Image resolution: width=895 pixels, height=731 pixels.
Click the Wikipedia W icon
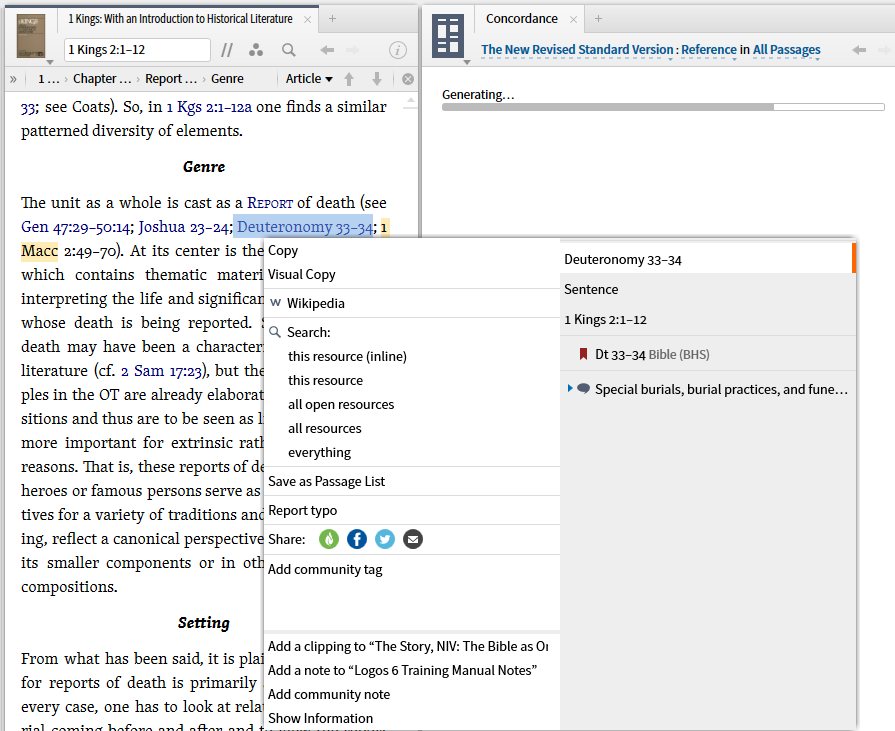(x=276, y=303)
